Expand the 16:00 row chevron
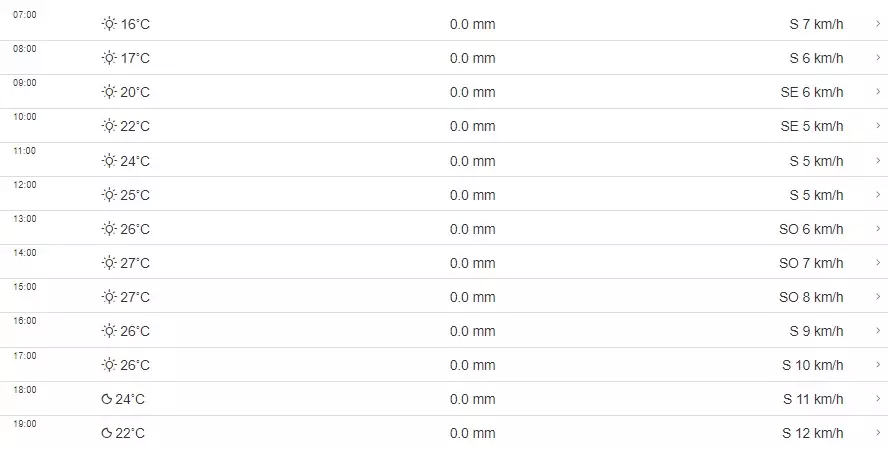The width and height of the screenshot is (888, 449). pos(877,331)
